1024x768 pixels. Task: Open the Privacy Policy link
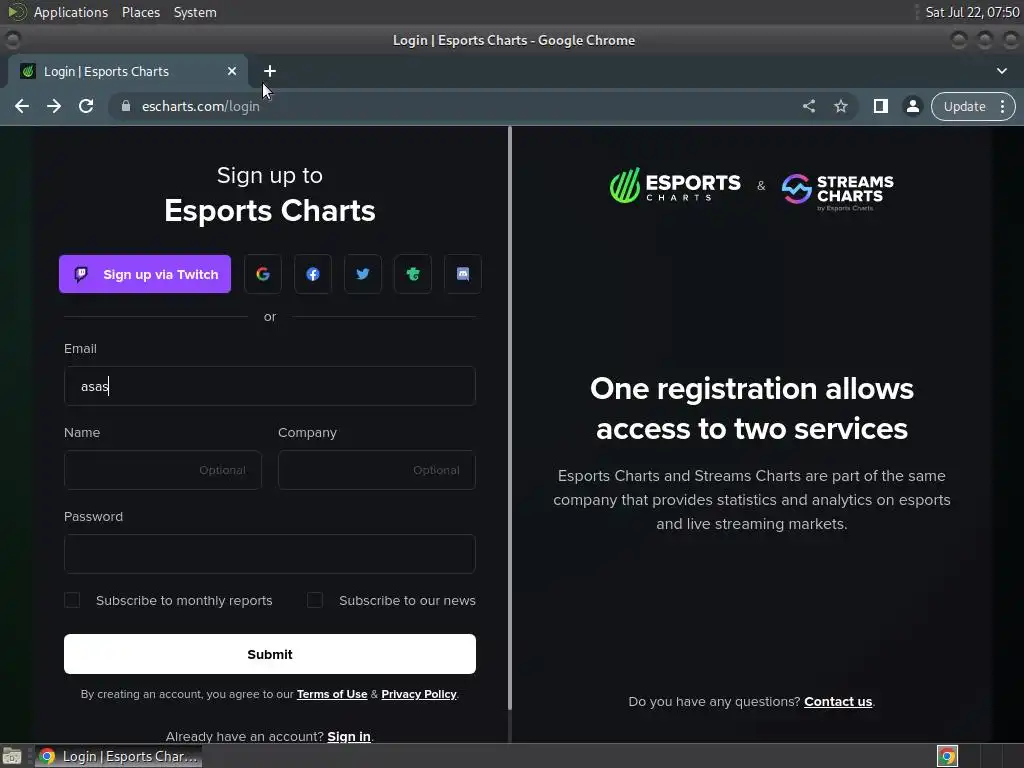click(x=419, y=694)
